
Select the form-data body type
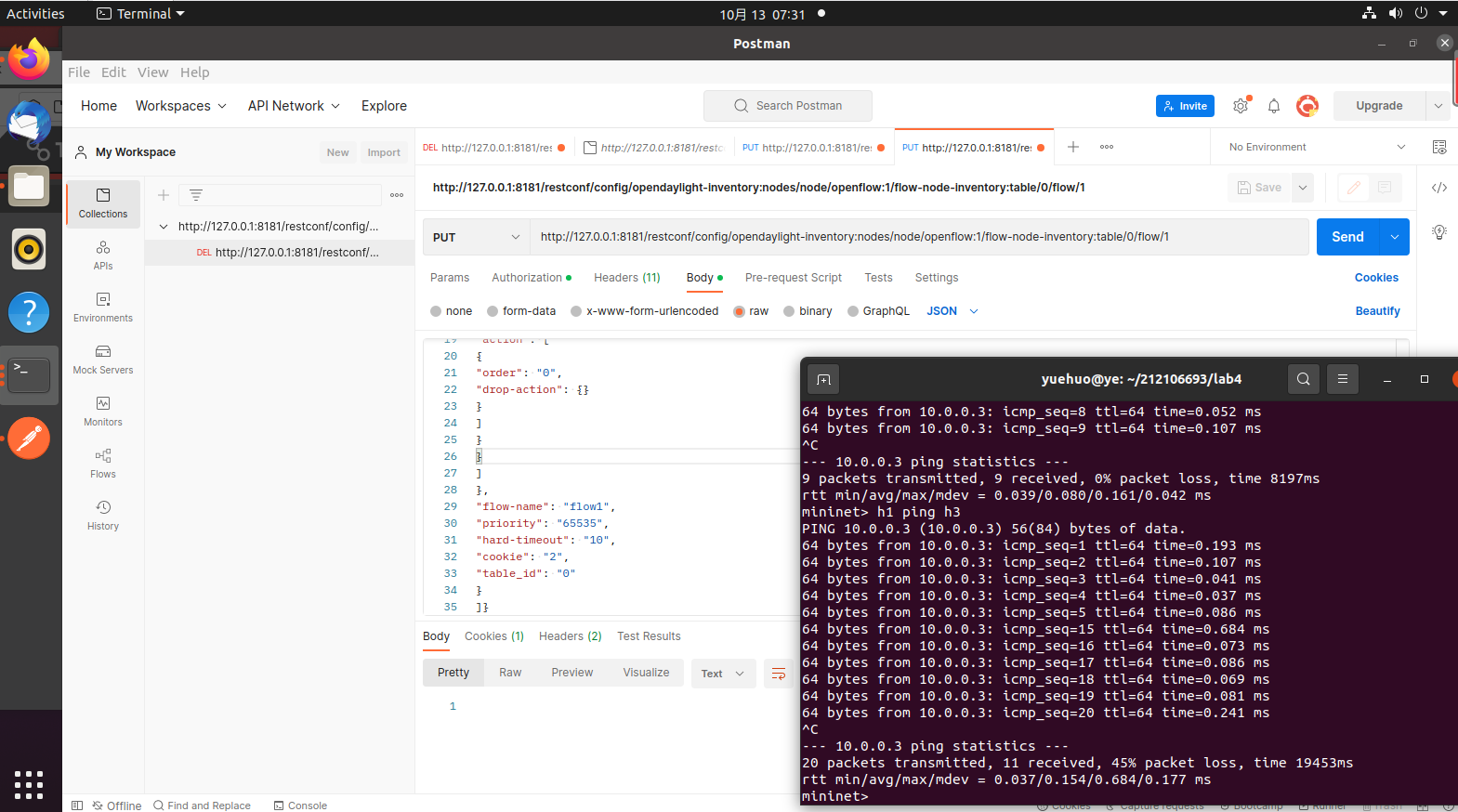click(x=521, y=311)
